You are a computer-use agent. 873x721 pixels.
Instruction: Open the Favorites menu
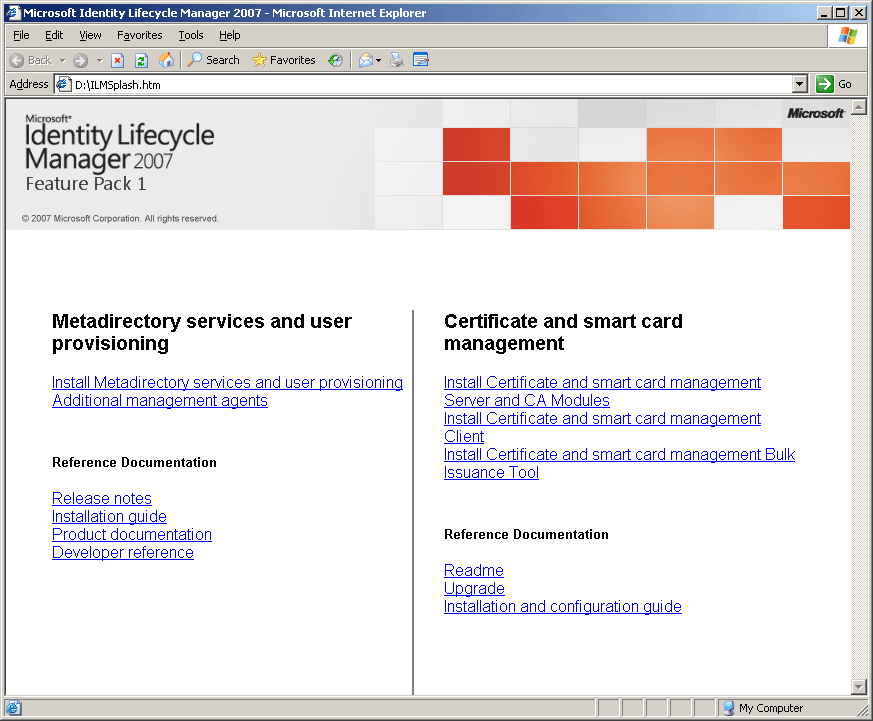(140, 35)
